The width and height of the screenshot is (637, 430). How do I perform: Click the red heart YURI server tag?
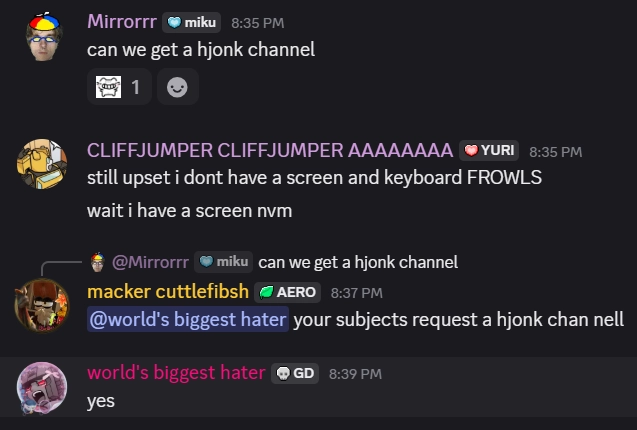(489, 151)
